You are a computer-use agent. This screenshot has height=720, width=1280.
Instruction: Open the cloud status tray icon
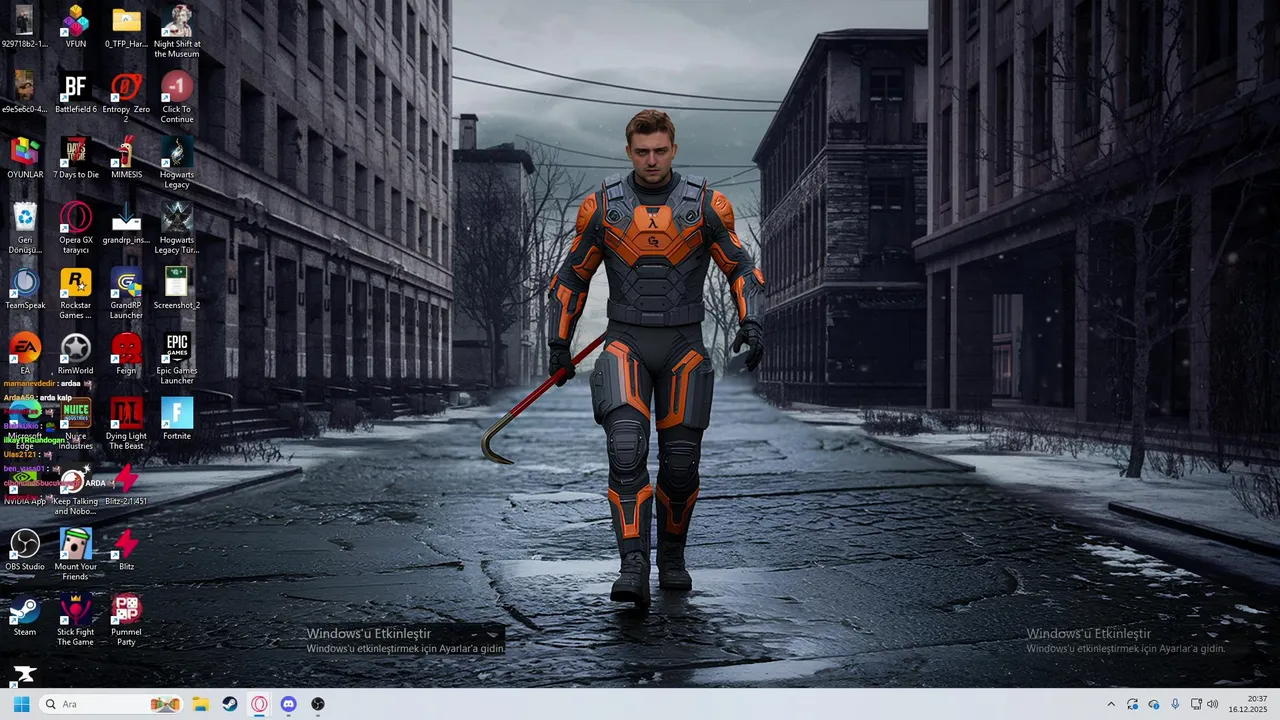1153,704
